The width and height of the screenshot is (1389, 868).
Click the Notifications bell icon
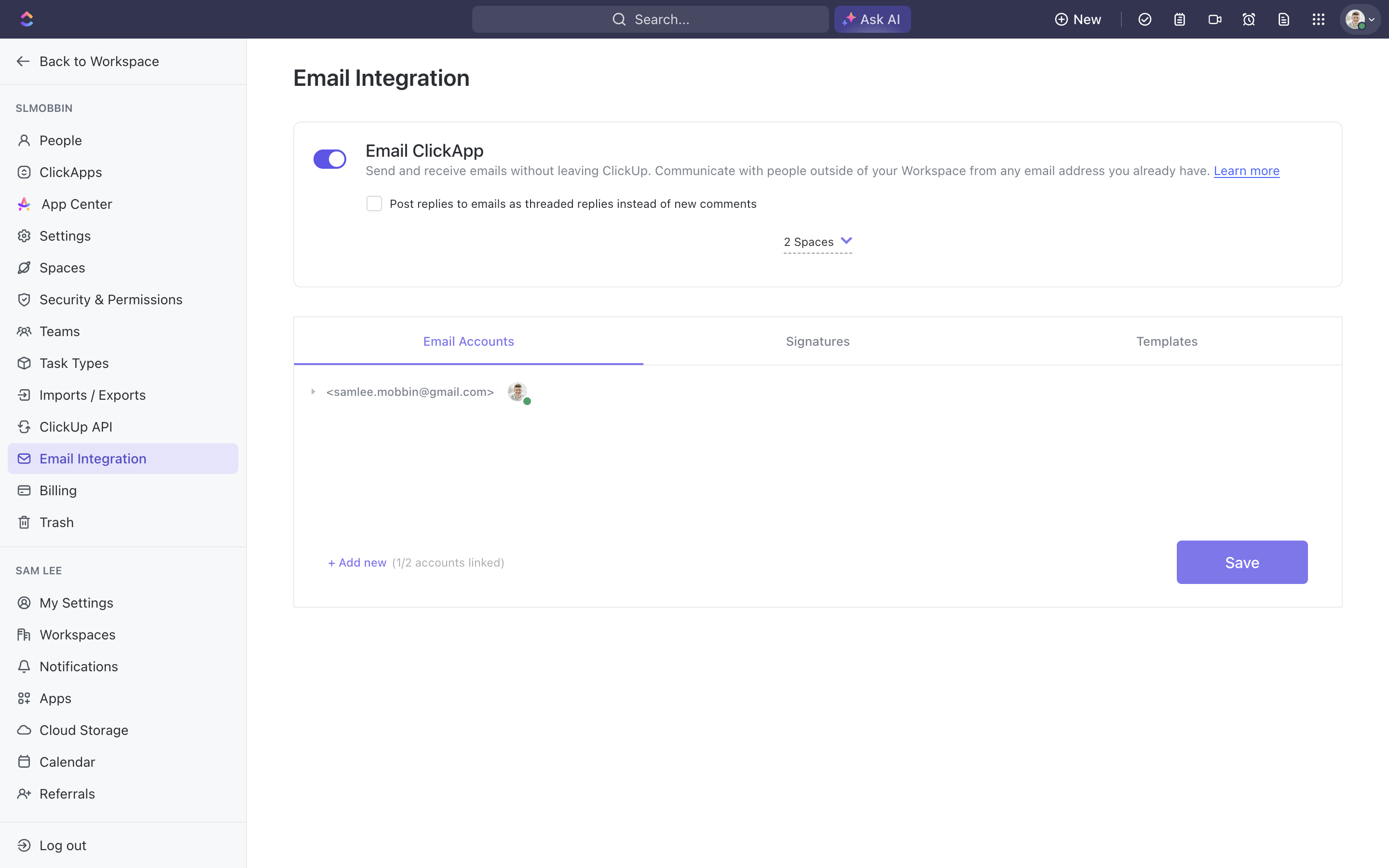24,666
